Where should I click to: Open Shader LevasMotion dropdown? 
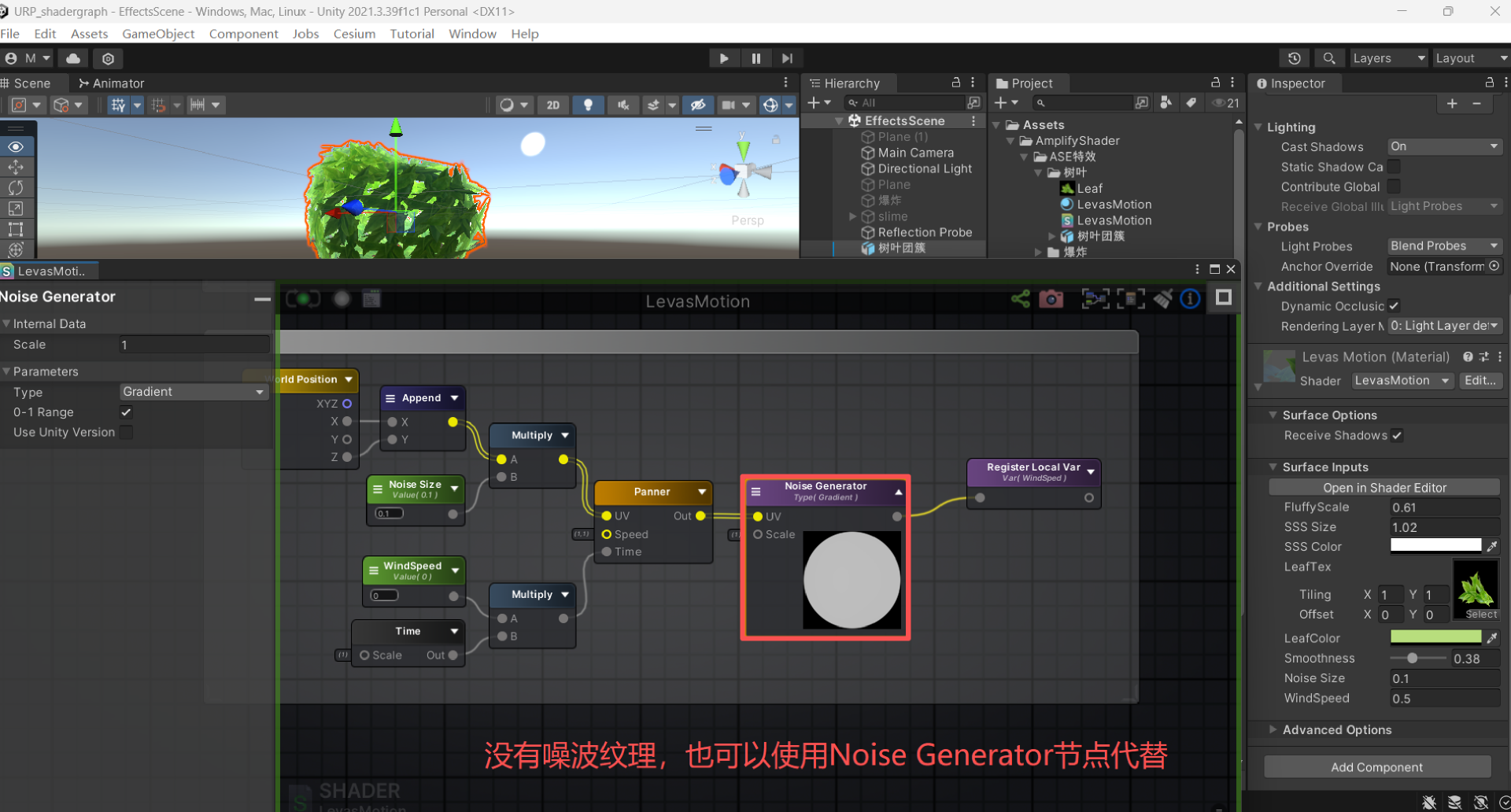point(1402,381)
